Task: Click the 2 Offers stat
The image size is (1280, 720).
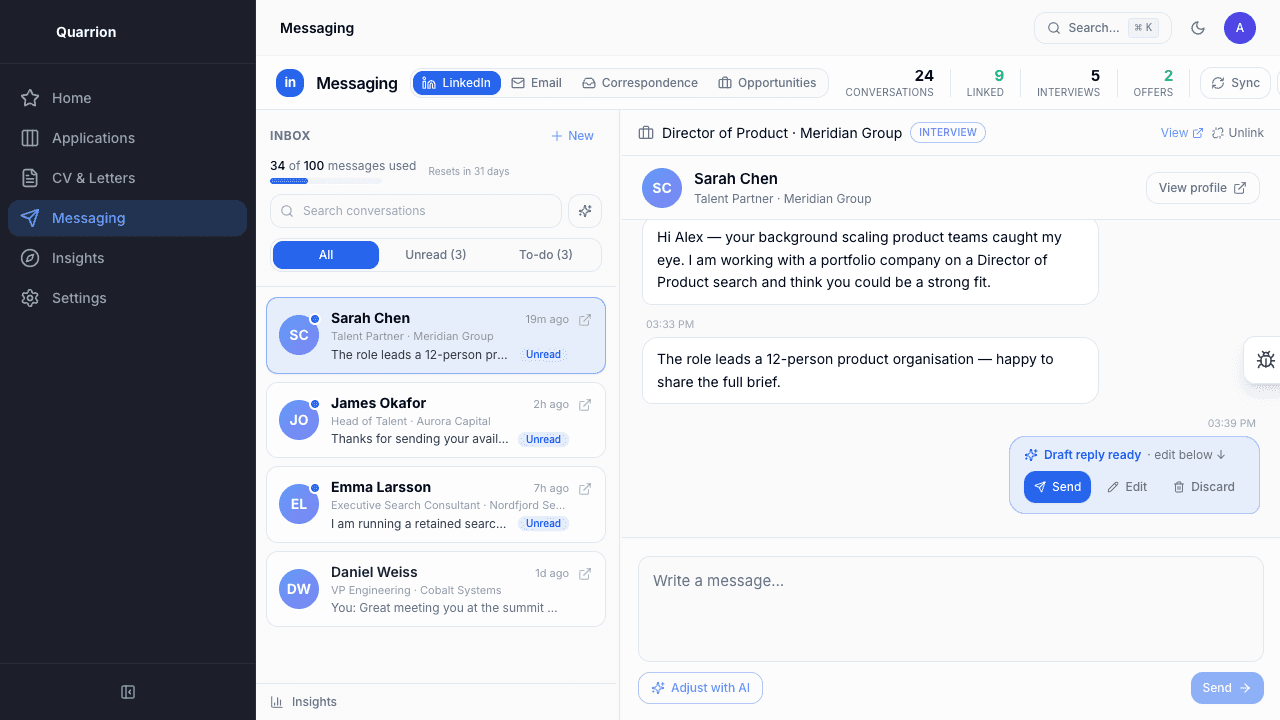Action: [1153, 83]
